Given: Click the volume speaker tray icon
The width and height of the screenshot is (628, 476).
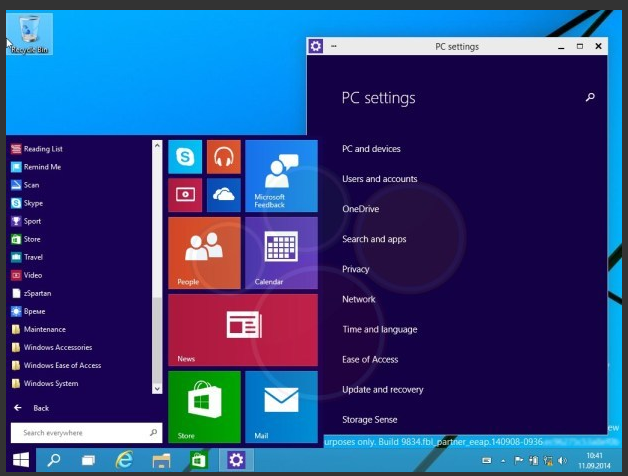Looking at the screenshot, I should [562, 461].
